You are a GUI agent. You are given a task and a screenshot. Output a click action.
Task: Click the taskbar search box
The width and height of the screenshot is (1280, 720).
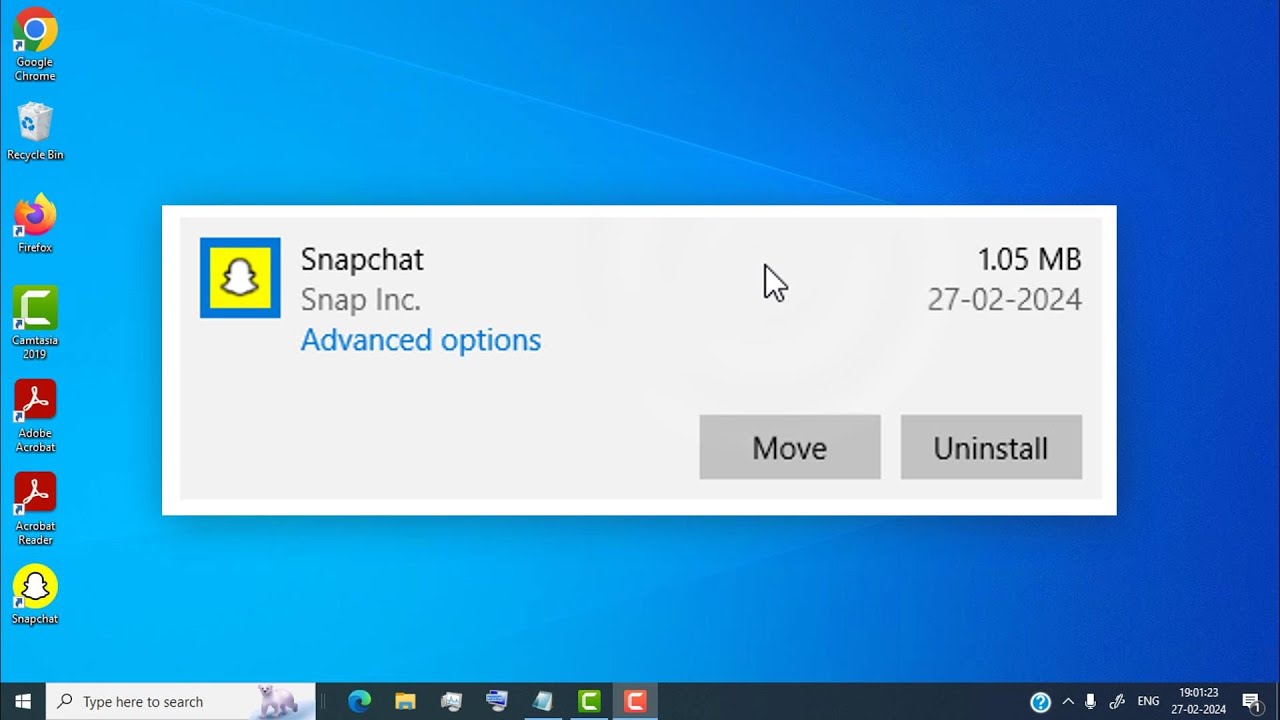[x=181, y=701]
